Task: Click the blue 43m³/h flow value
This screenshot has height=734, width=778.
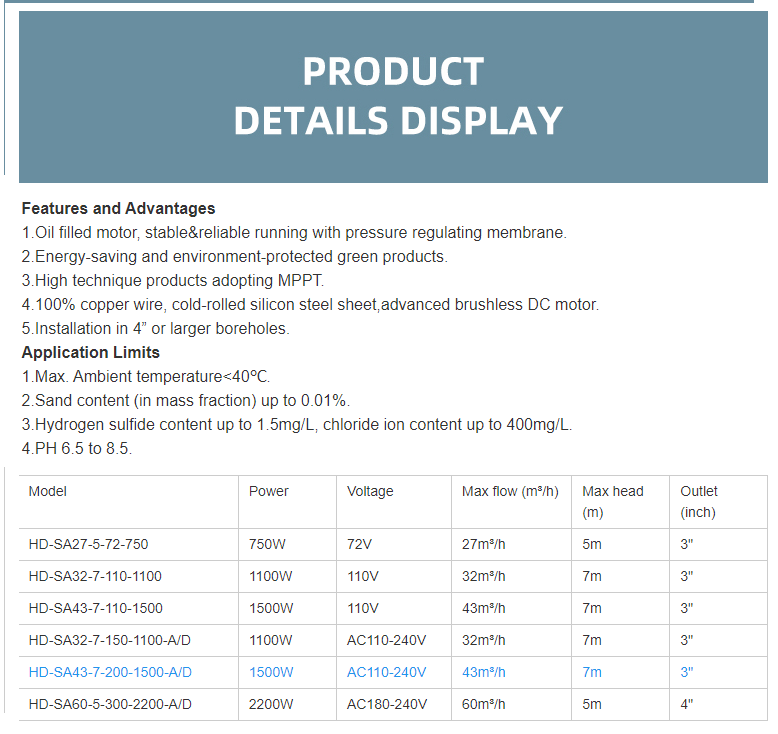Action: click(484, 672)
